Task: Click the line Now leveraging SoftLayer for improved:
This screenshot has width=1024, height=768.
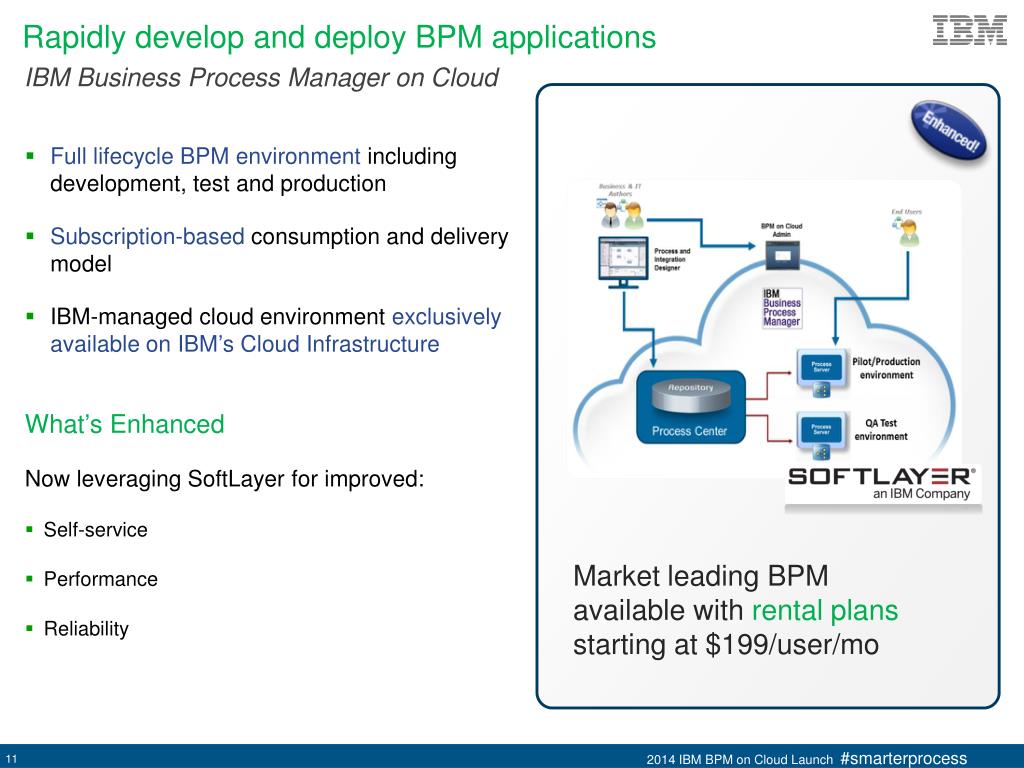Action: tap(225, 479)
